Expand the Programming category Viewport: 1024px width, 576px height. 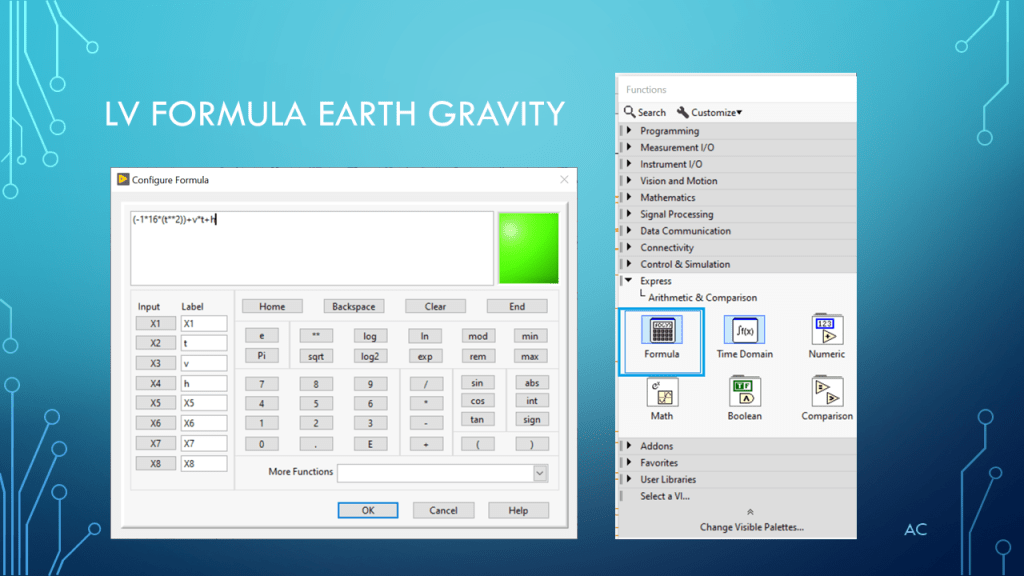(x=630, y=131)
